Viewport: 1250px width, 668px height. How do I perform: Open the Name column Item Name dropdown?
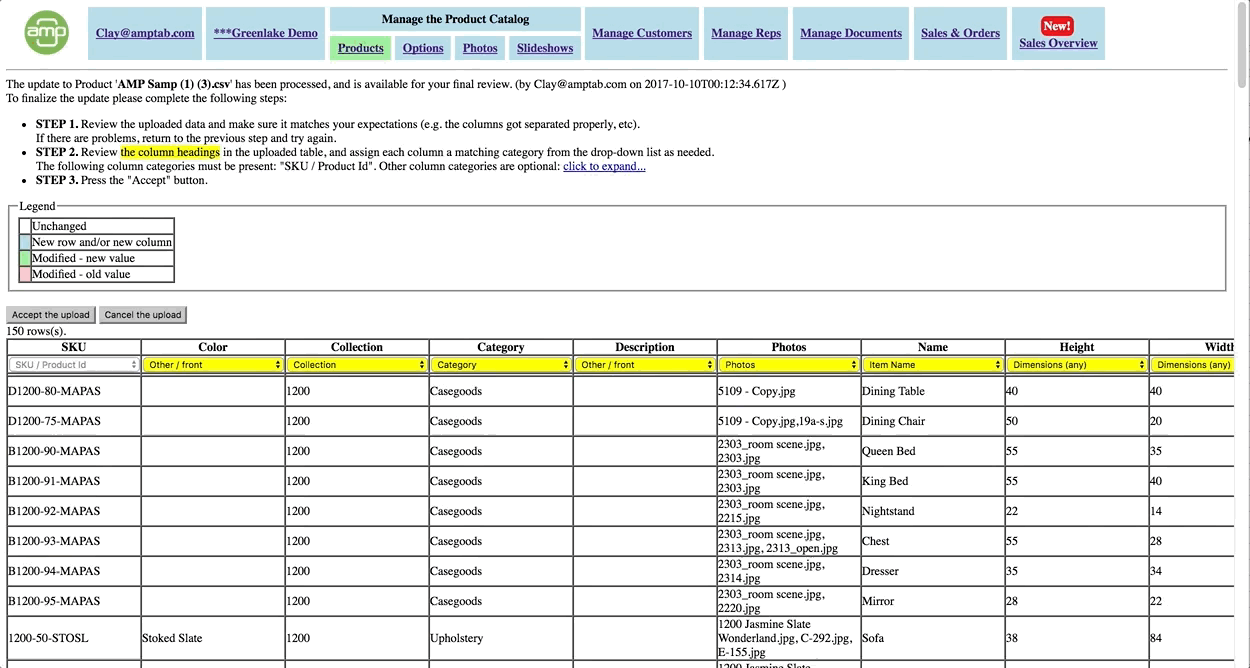coord(933,365)
